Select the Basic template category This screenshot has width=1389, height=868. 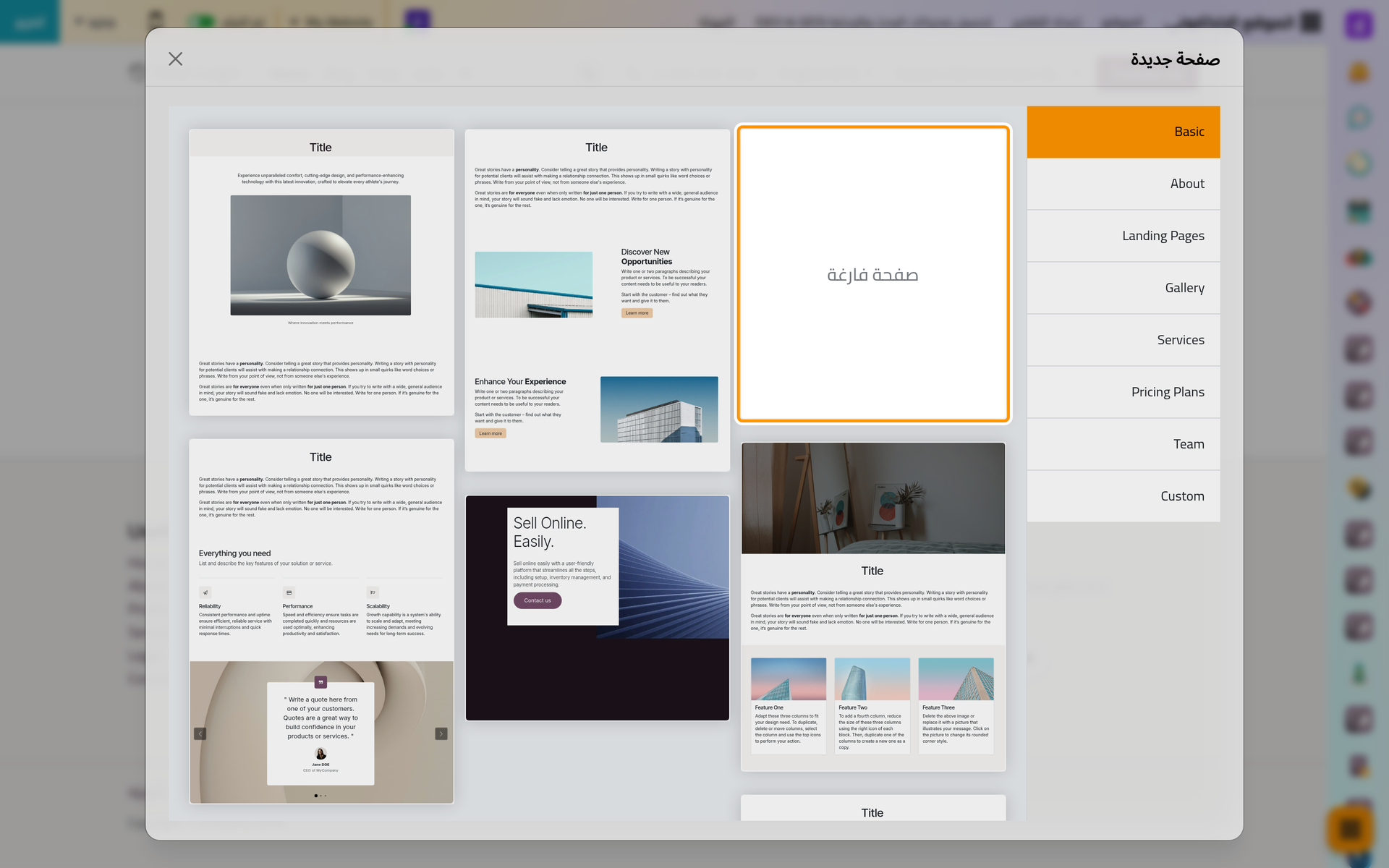[1123, 132]
